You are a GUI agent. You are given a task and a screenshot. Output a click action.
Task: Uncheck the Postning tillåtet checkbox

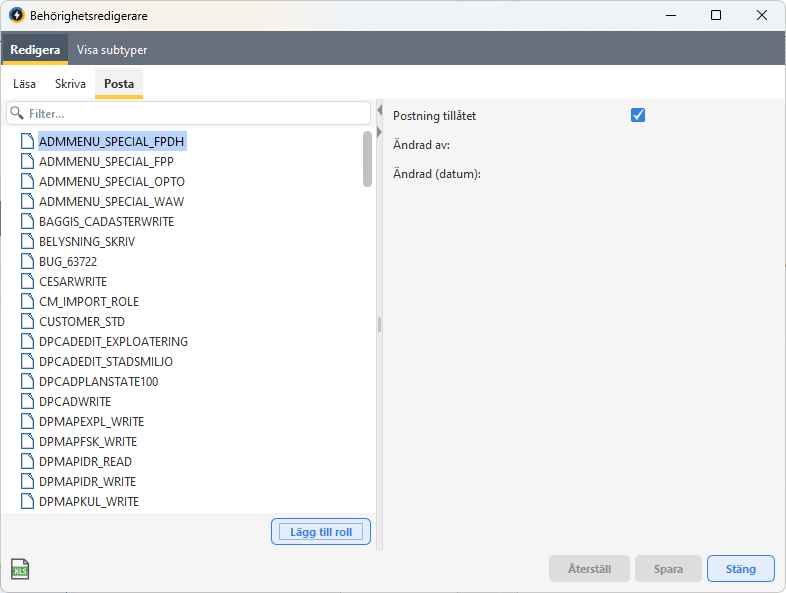pos(638,115)
